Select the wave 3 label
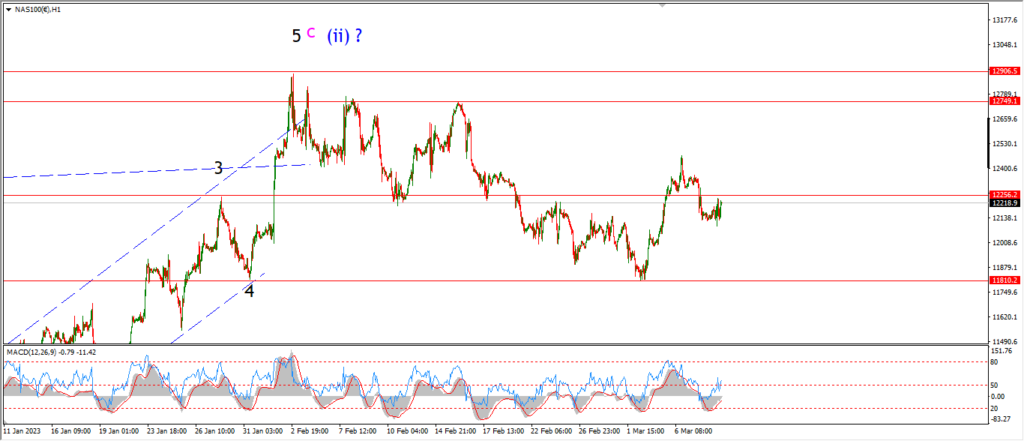 (x=219, y=169)
